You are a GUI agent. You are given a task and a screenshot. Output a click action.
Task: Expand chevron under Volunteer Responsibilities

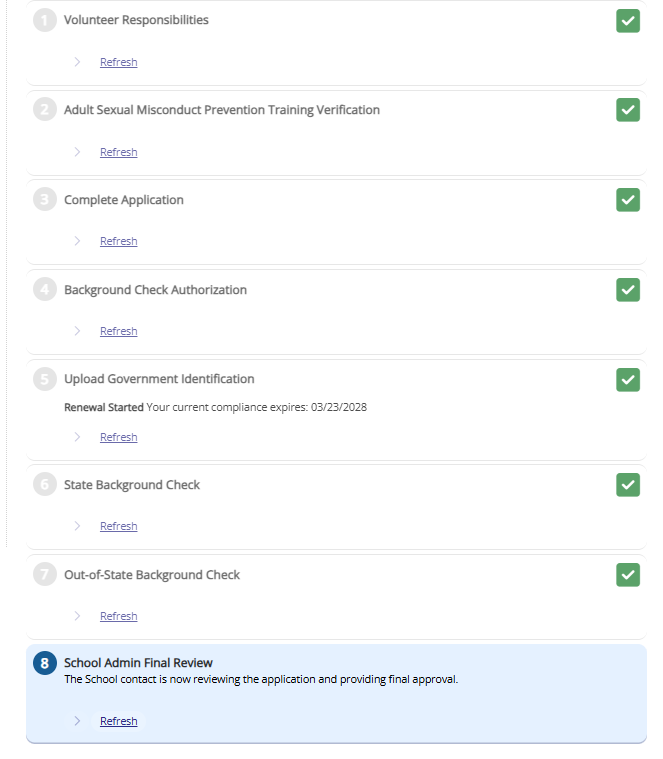pos(78,62)
